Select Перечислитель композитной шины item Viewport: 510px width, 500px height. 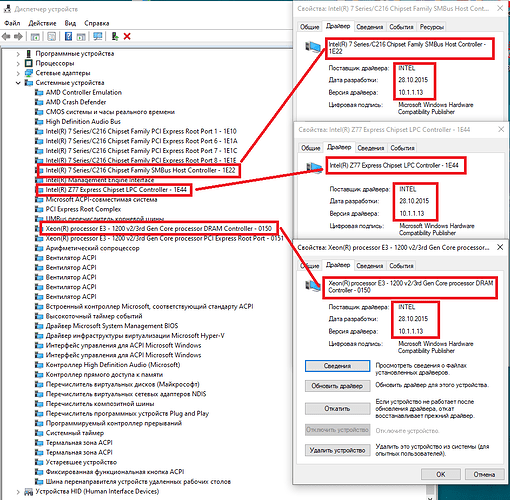[x=100, y=404]
